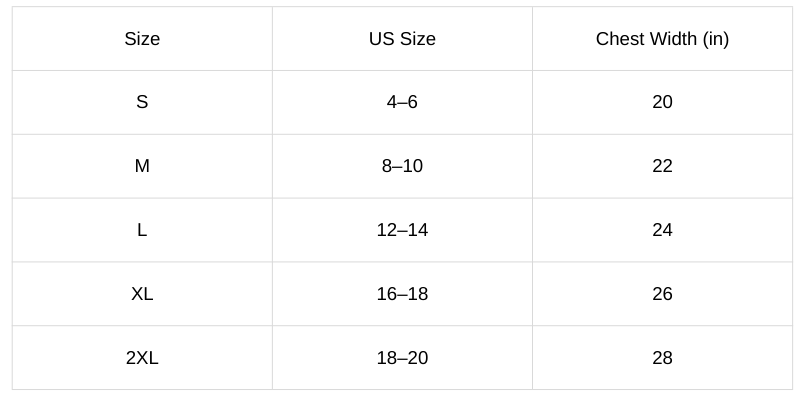Image resolution: width=800 pixels, height=400 pixels.
Task: Click the US size 8–10 cell
Action: (x=402, y=166)
